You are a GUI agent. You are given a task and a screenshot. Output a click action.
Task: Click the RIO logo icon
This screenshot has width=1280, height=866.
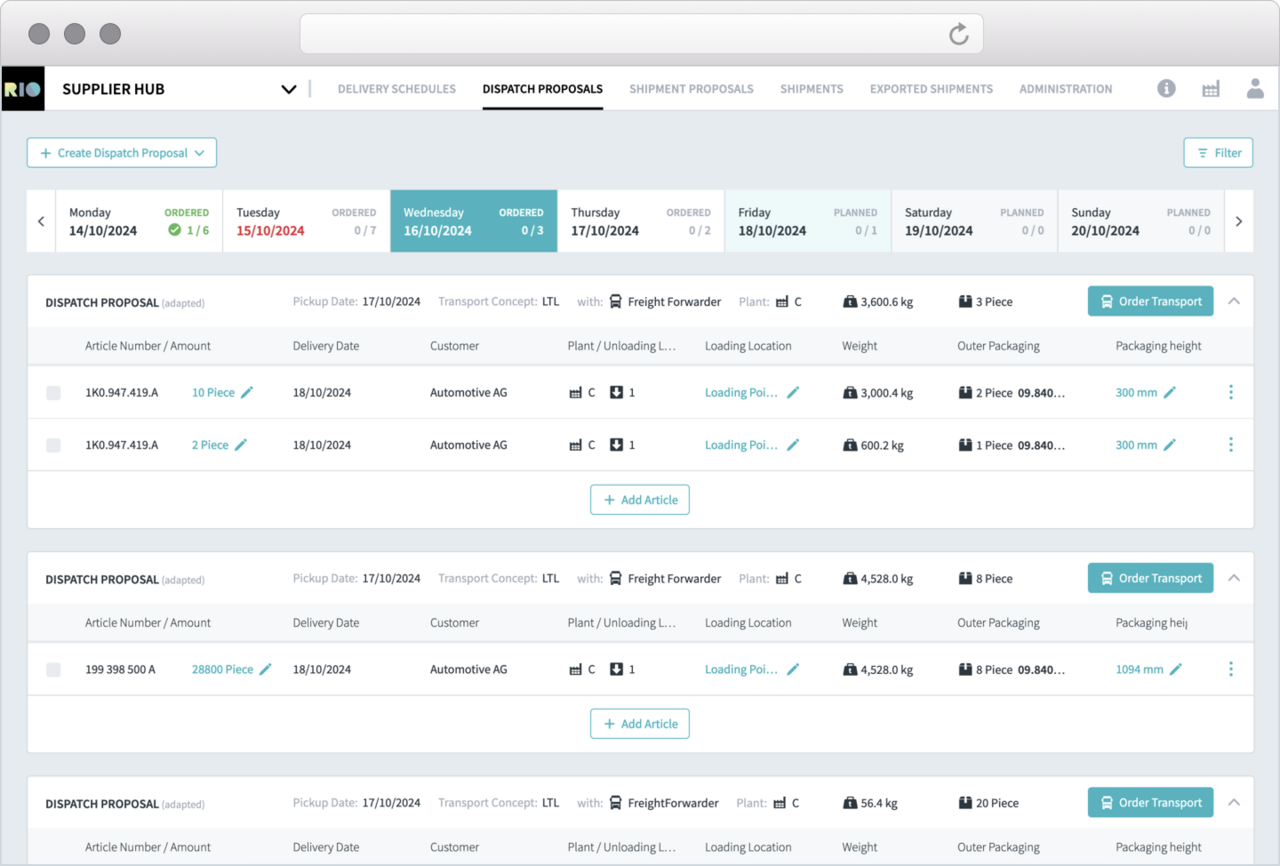pyautogui.click(x=23, y=89)
